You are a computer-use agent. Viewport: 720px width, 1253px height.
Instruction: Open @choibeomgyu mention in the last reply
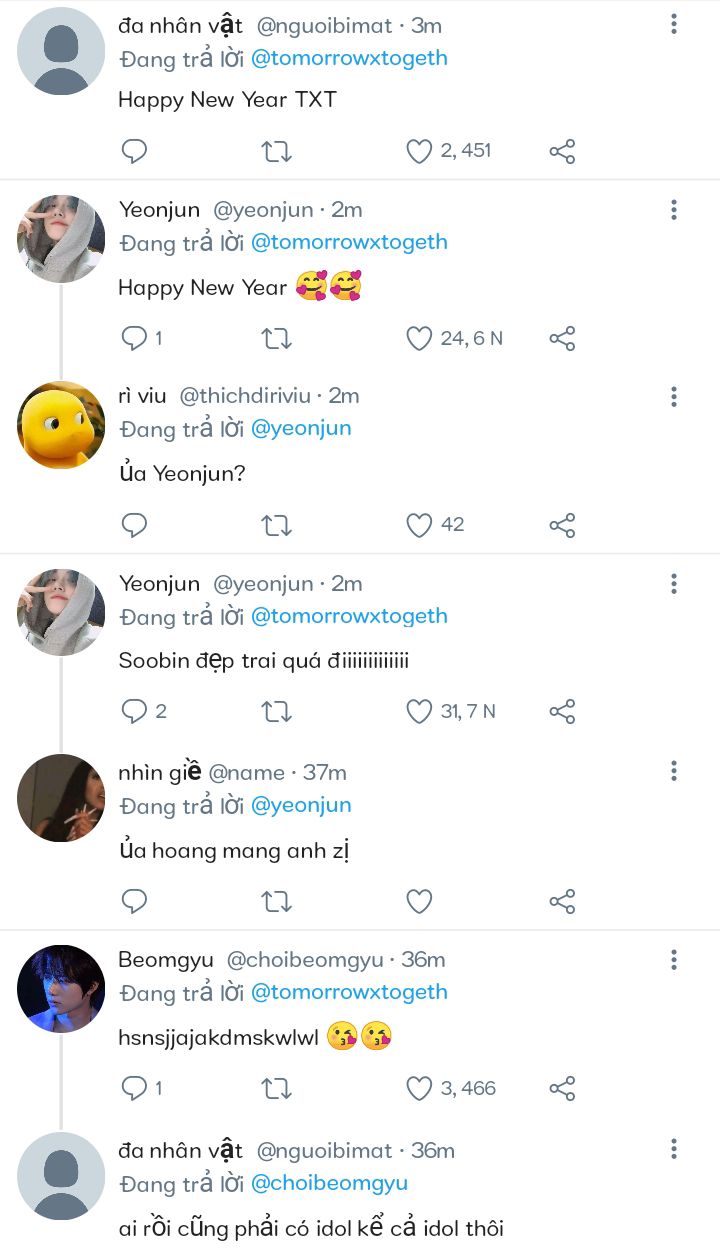329,1183
